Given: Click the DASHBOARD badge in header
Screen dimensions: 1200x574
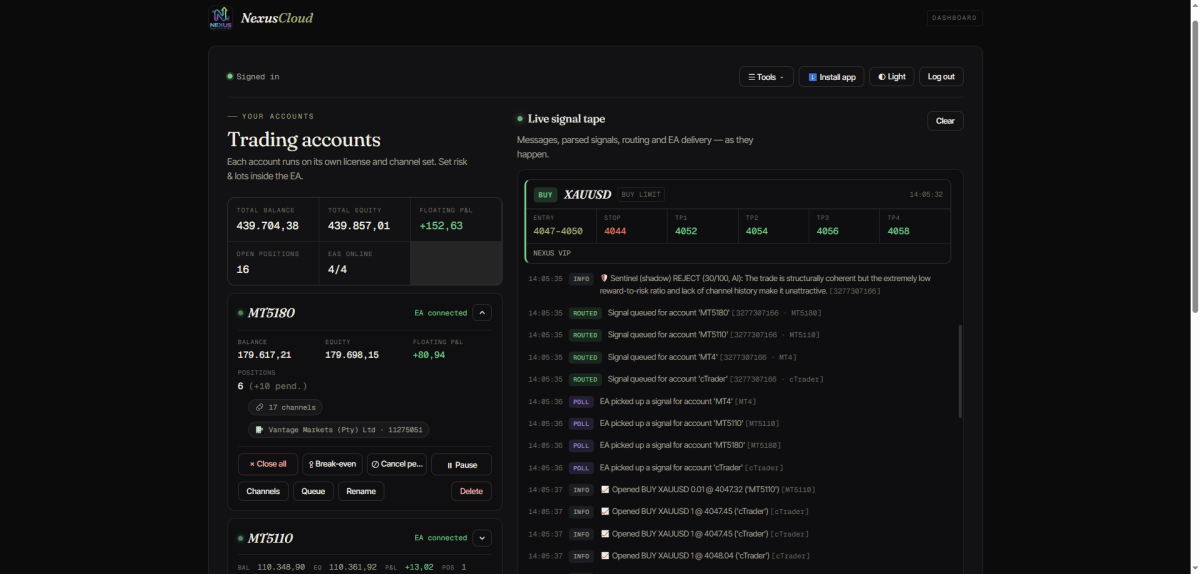Looking at the screenshot, I should coord(954,18).
